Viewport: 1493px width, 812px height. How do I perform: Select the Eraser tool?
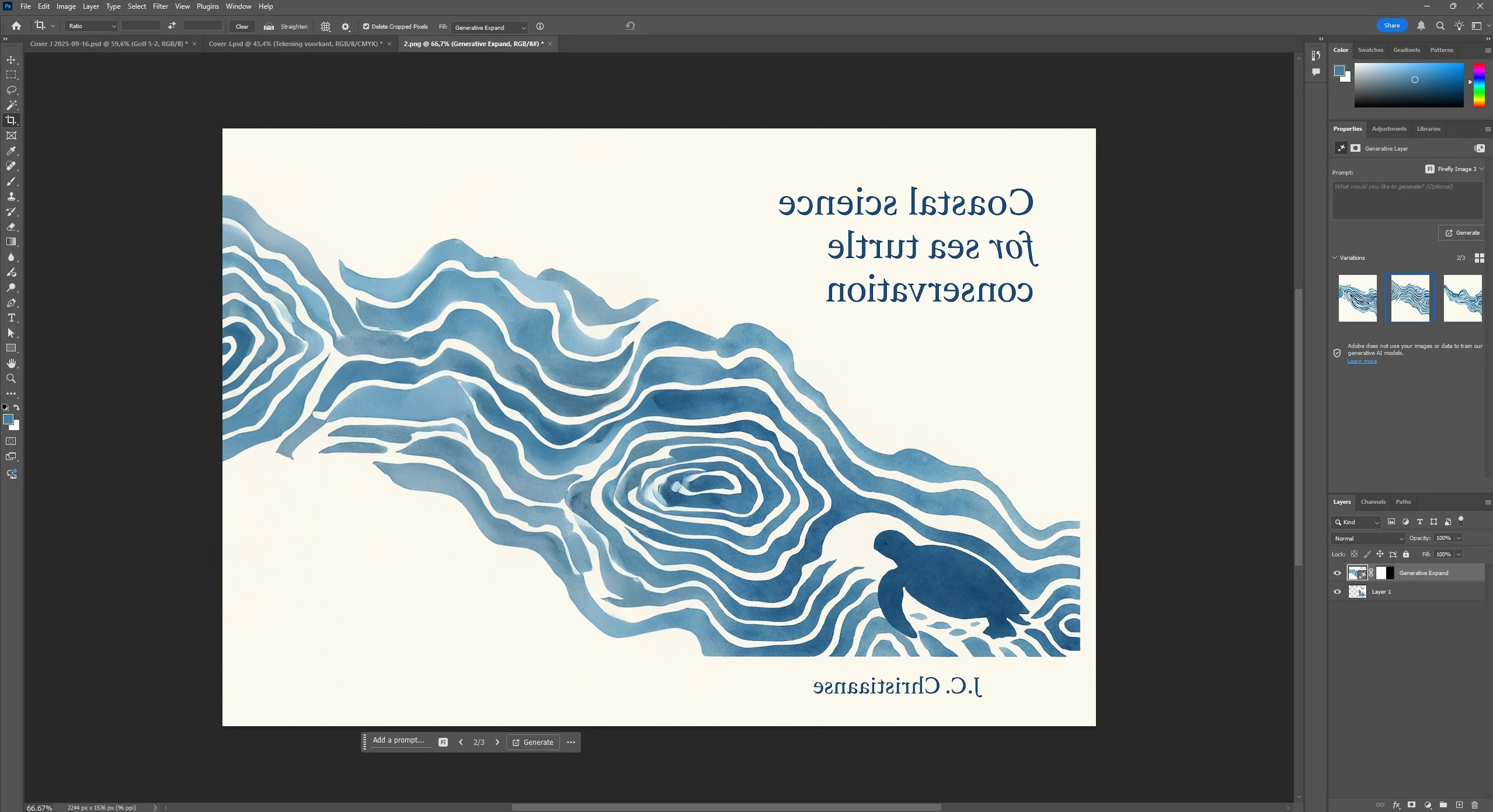click(11, 227)
